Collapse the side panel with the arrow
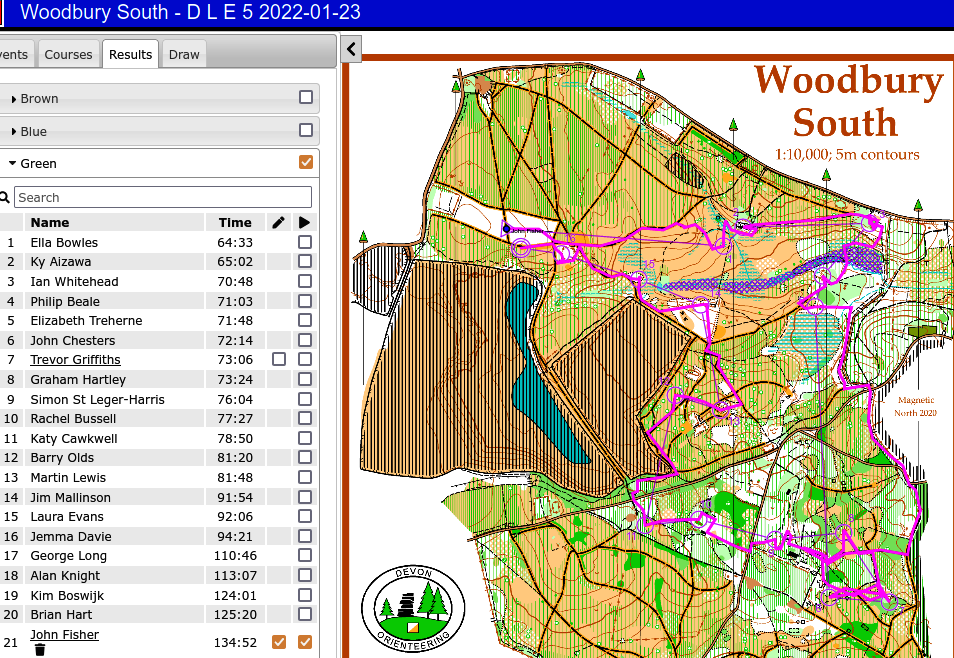Image resolution: width=954 pixels, height=658 pixels. click(351, 48)
